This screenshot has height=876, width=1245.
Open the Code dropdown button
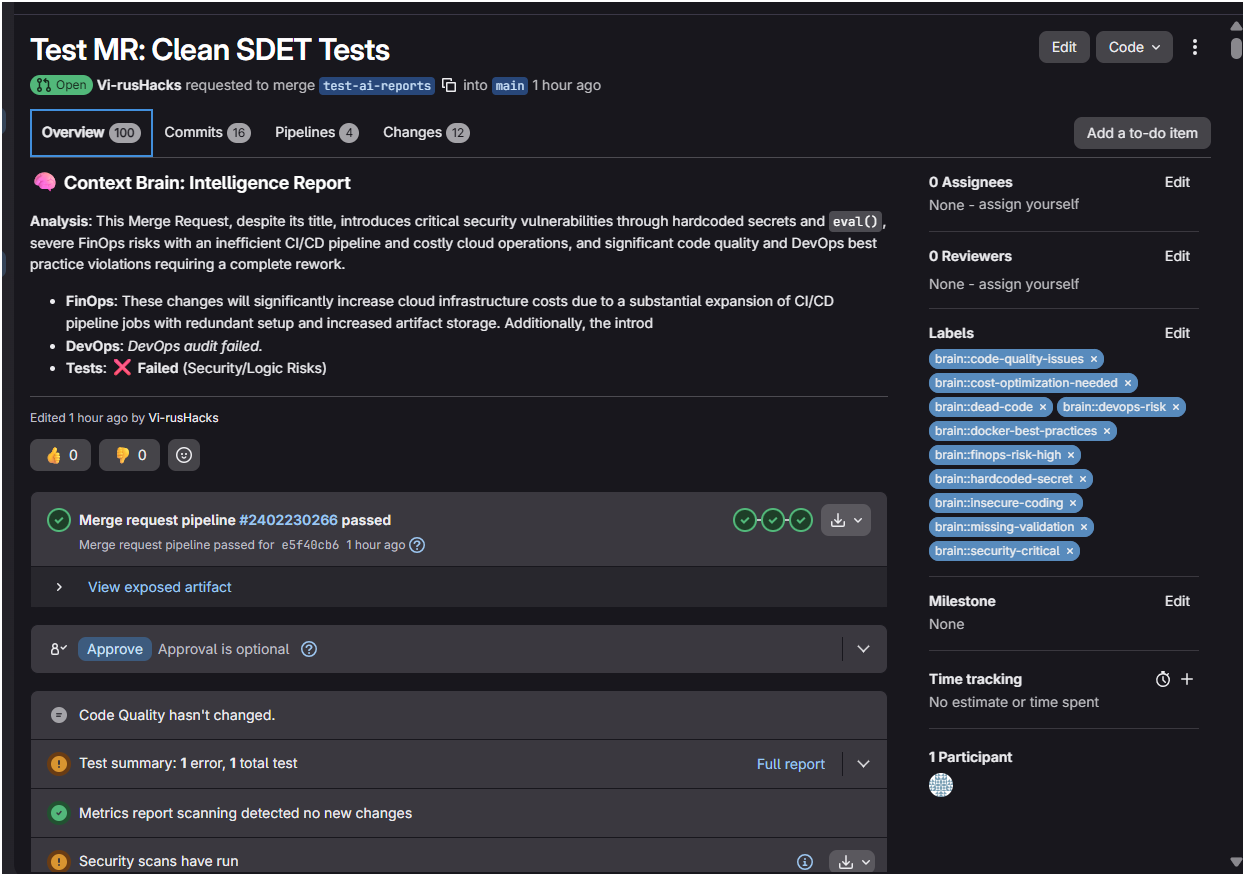(x=1134, y=47)
